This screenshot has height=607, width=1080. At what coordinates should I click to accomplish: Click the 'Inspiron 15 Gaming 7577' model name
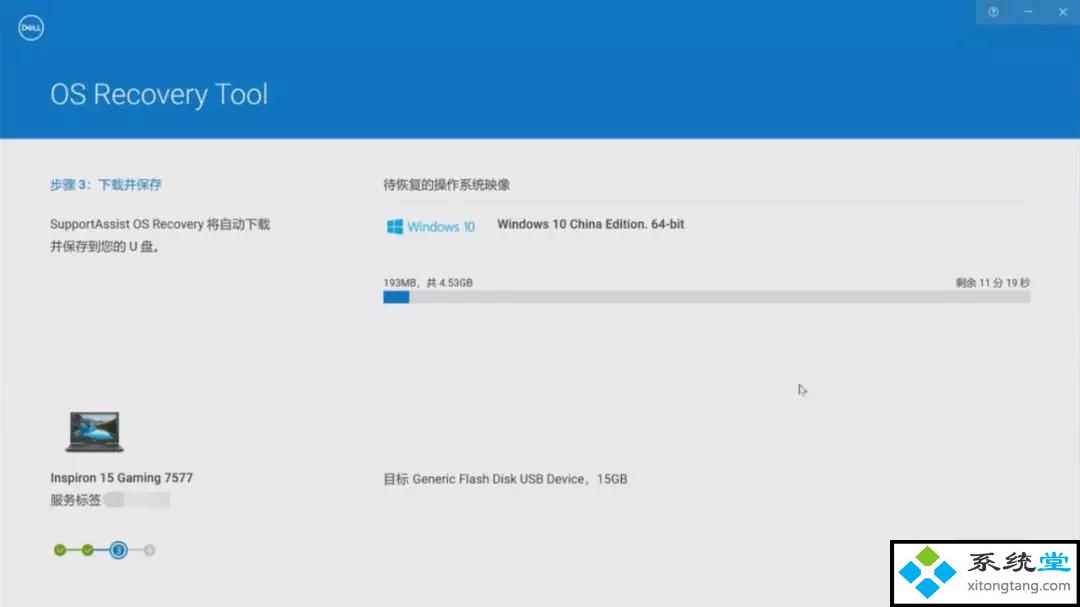pyautogui.click(x=121, y=477)
